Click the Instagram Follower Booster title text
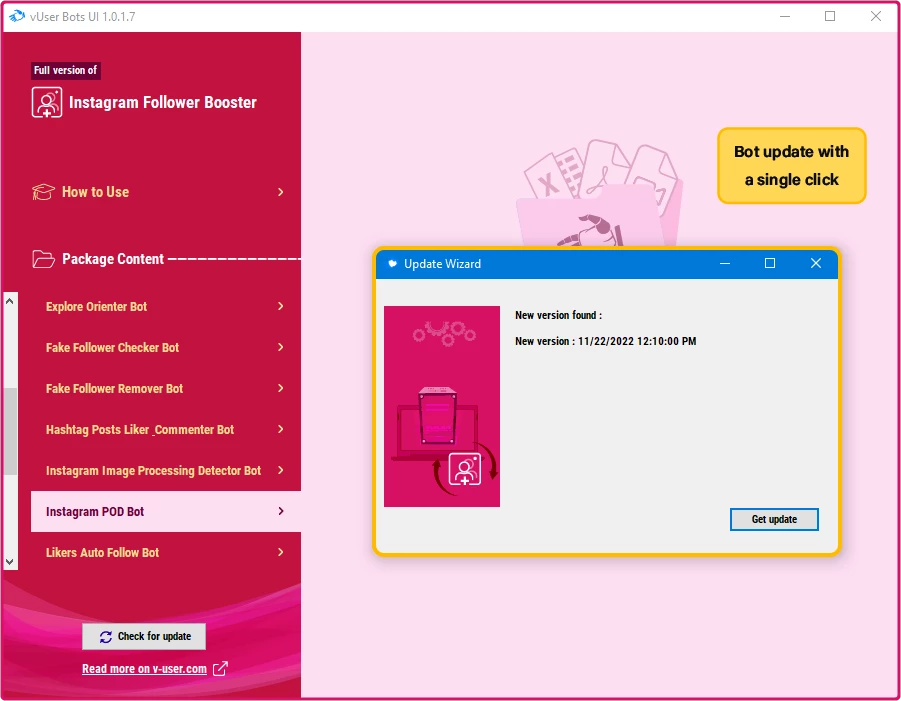The image size is (901, 701). click(x=163, y=102)
